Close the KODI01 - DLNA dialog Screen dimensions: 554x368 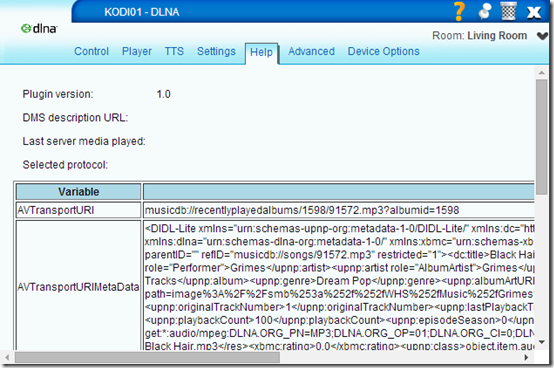point(534,12)
